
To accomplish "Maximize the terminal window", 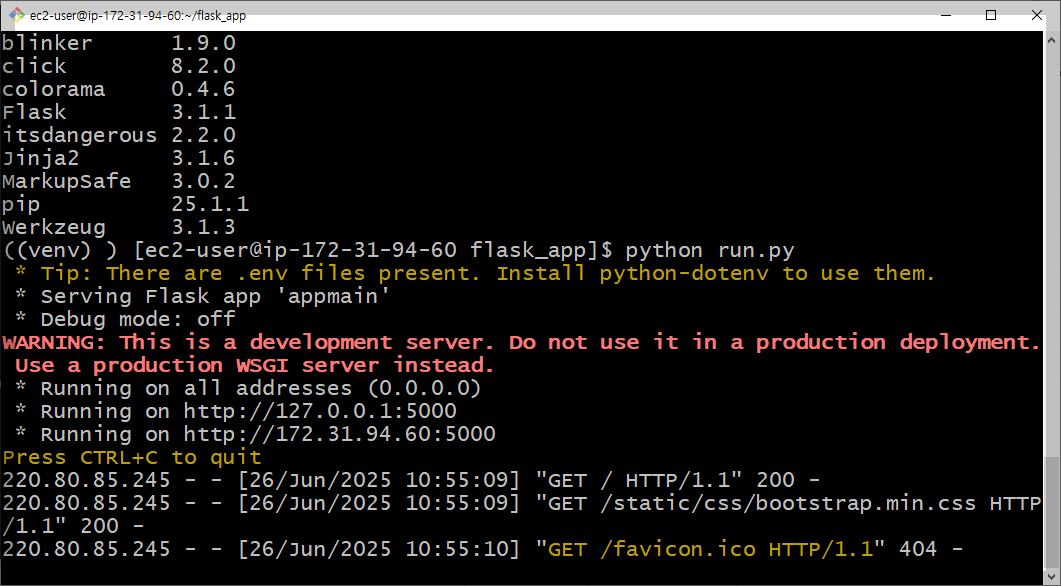I will (x=991, y=15).
